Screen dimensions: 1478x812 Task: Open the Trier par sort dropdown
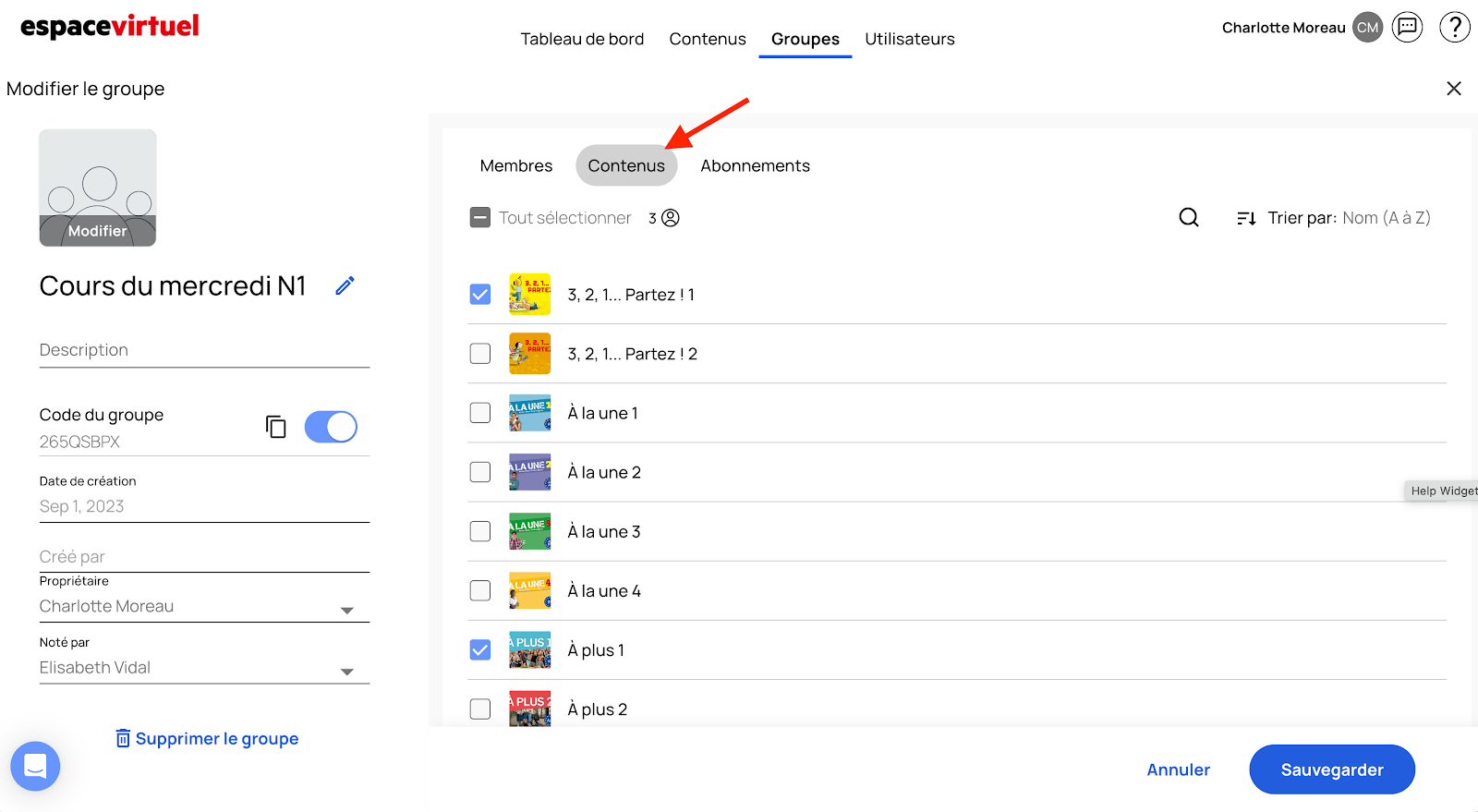pos(1385,218)
